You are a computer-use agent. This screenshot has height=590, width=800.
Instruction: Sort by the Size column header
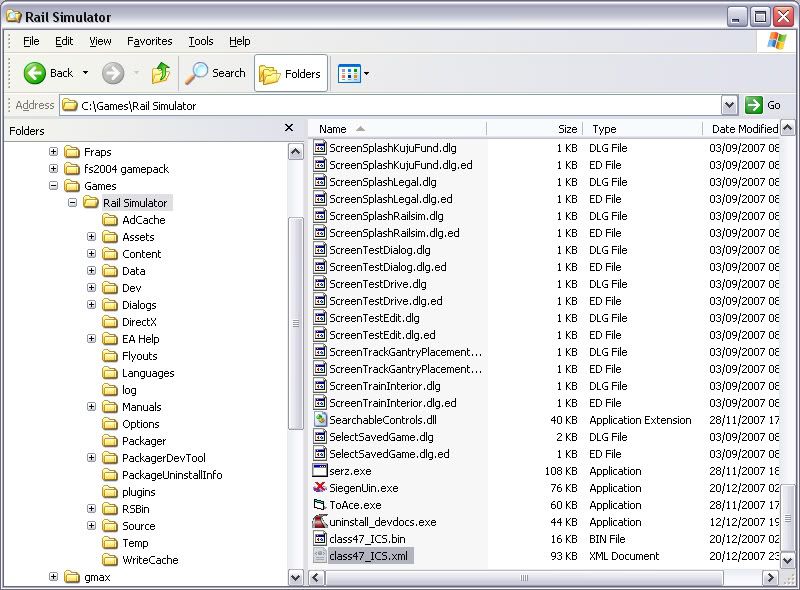coord(534,129)
